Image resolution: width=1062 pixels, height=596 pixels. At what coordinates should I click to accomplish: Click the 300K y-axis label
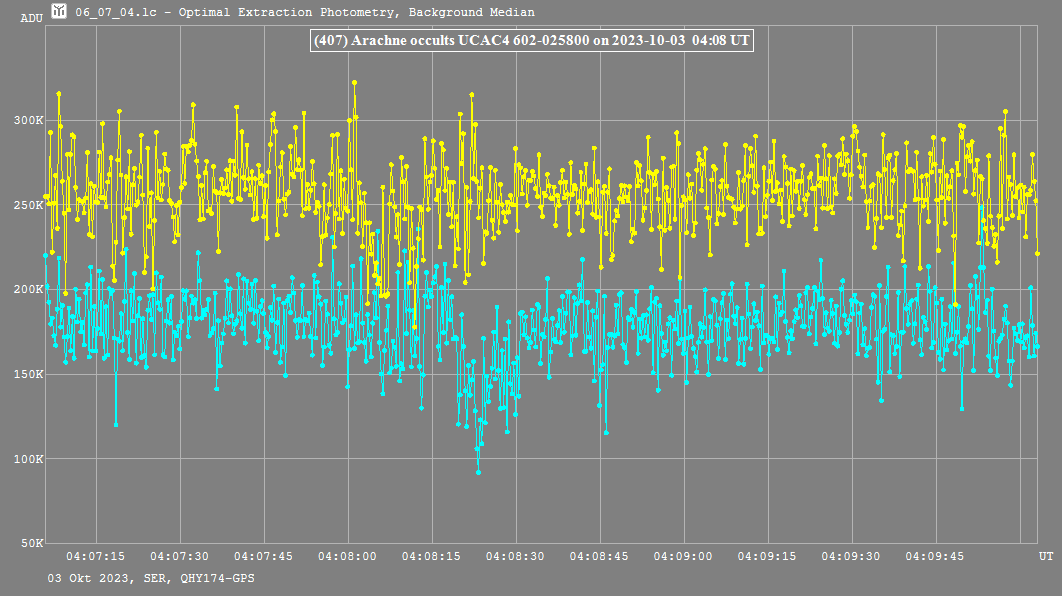(27, 120)
